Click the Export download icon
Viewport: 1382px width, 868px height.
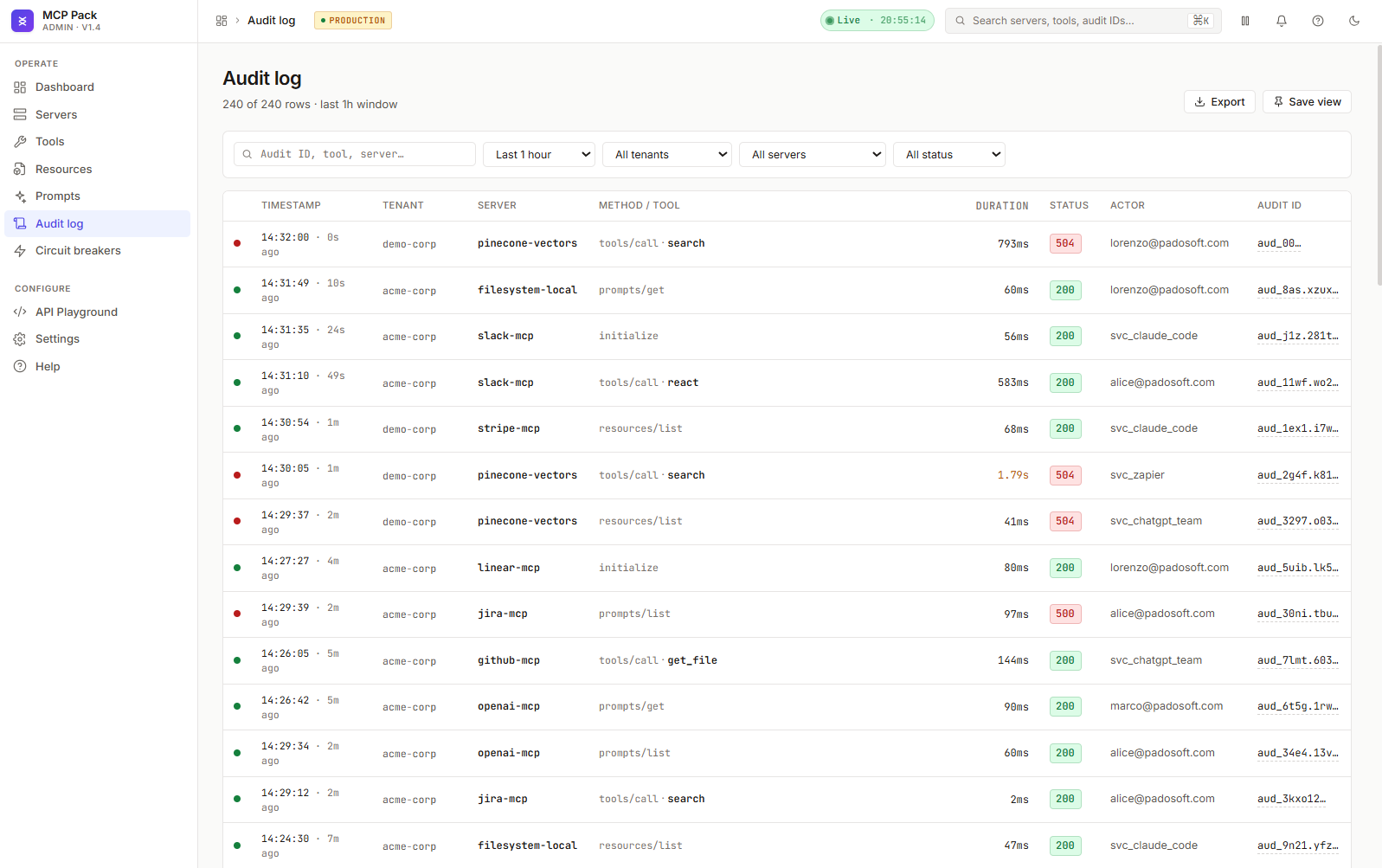click(1200, 102)
